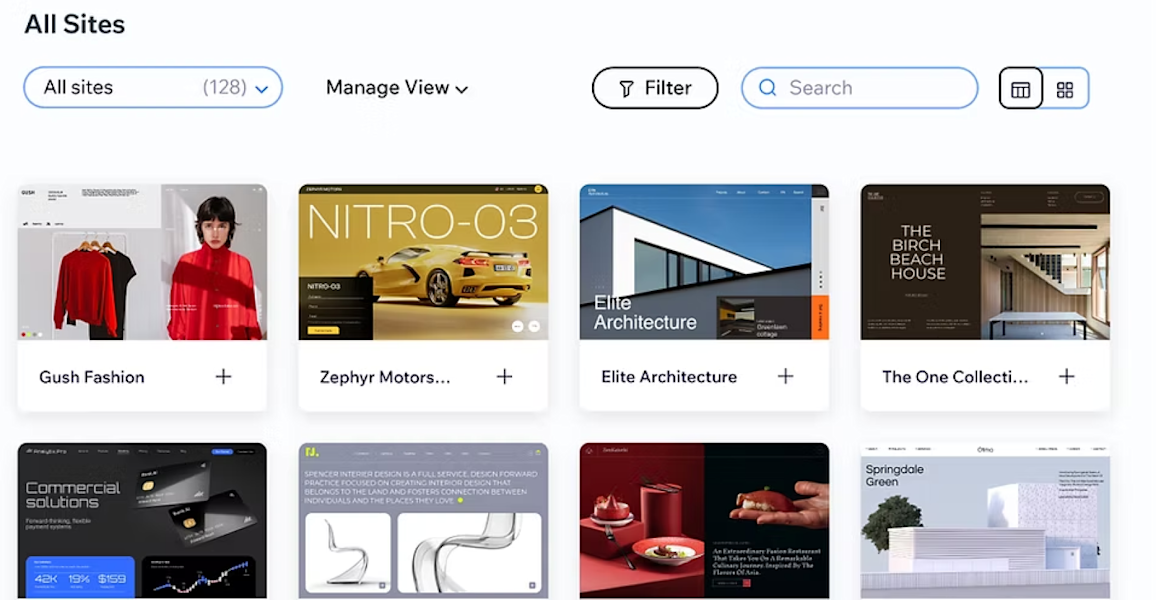Click the magnifier icon in Search box
This screenshot has width=1156, height=600.
(x=768, y=88)
